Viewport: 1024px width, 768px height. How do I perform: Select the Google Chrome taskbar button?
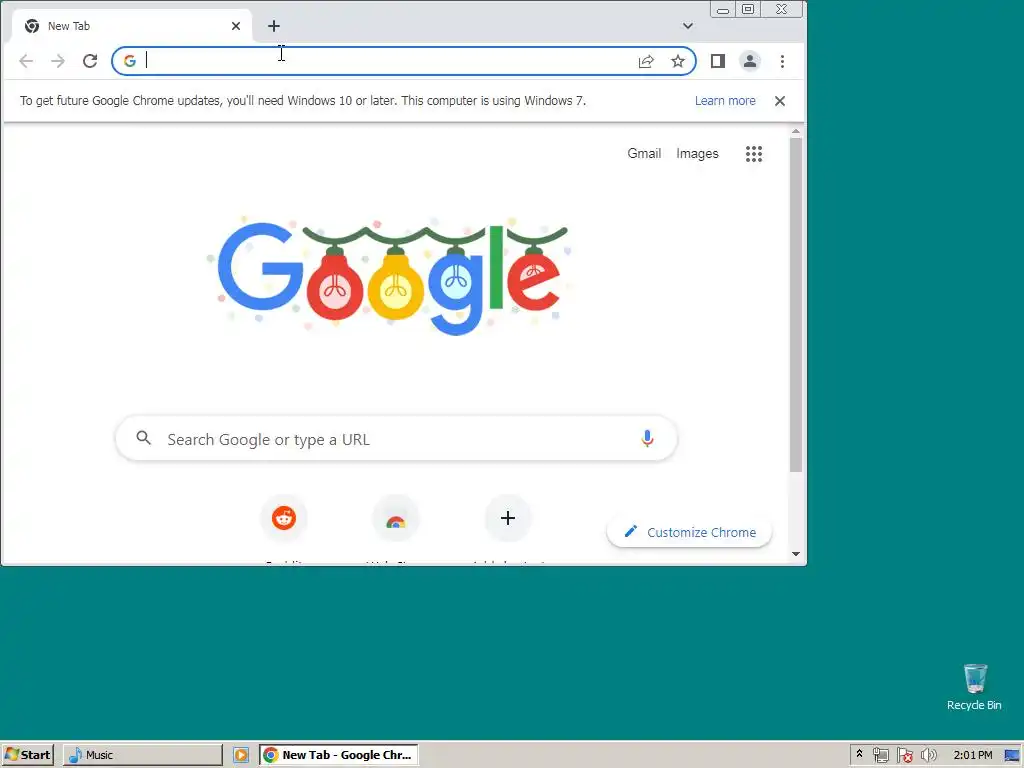pyautogui.click(x=338, y=755)
